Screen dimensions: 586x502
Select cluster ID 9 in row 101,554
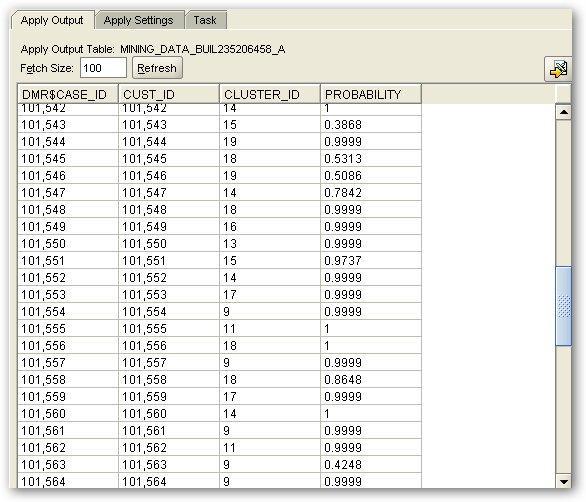(x=269, y=312)
